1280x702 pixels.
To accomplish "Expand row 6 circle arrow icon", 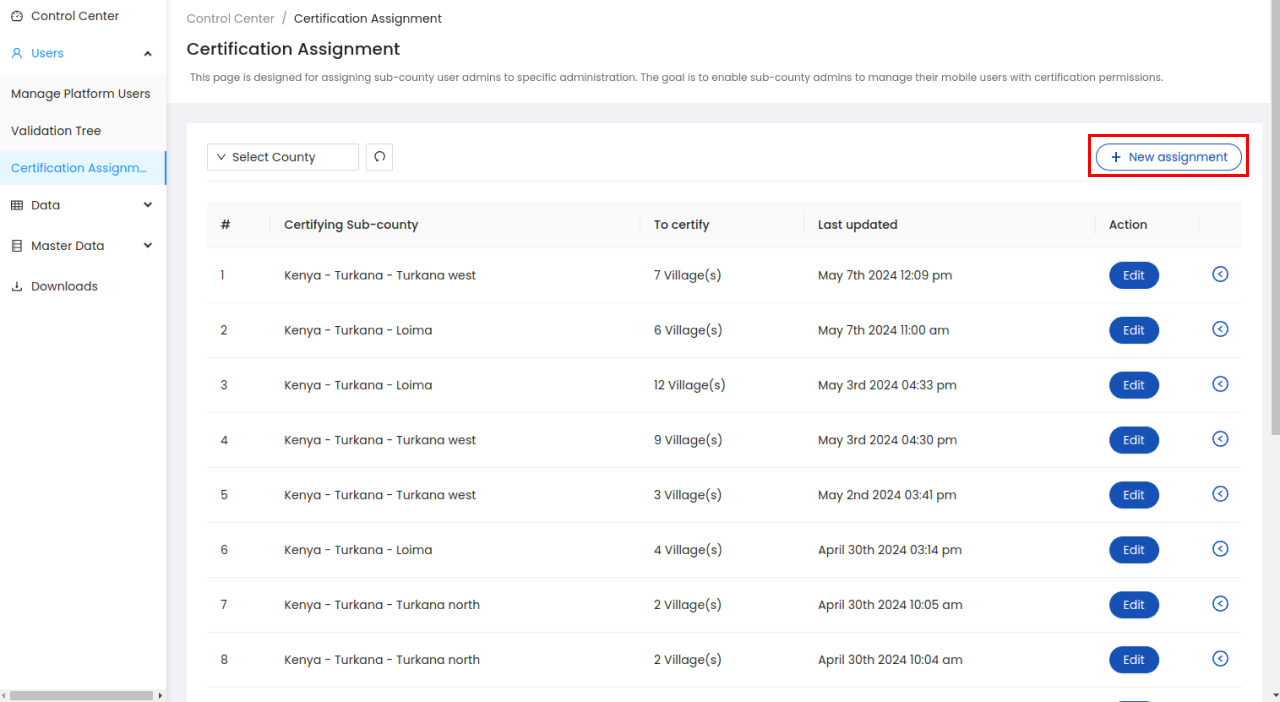I will pyautogui.click(x=1220, y=549).
